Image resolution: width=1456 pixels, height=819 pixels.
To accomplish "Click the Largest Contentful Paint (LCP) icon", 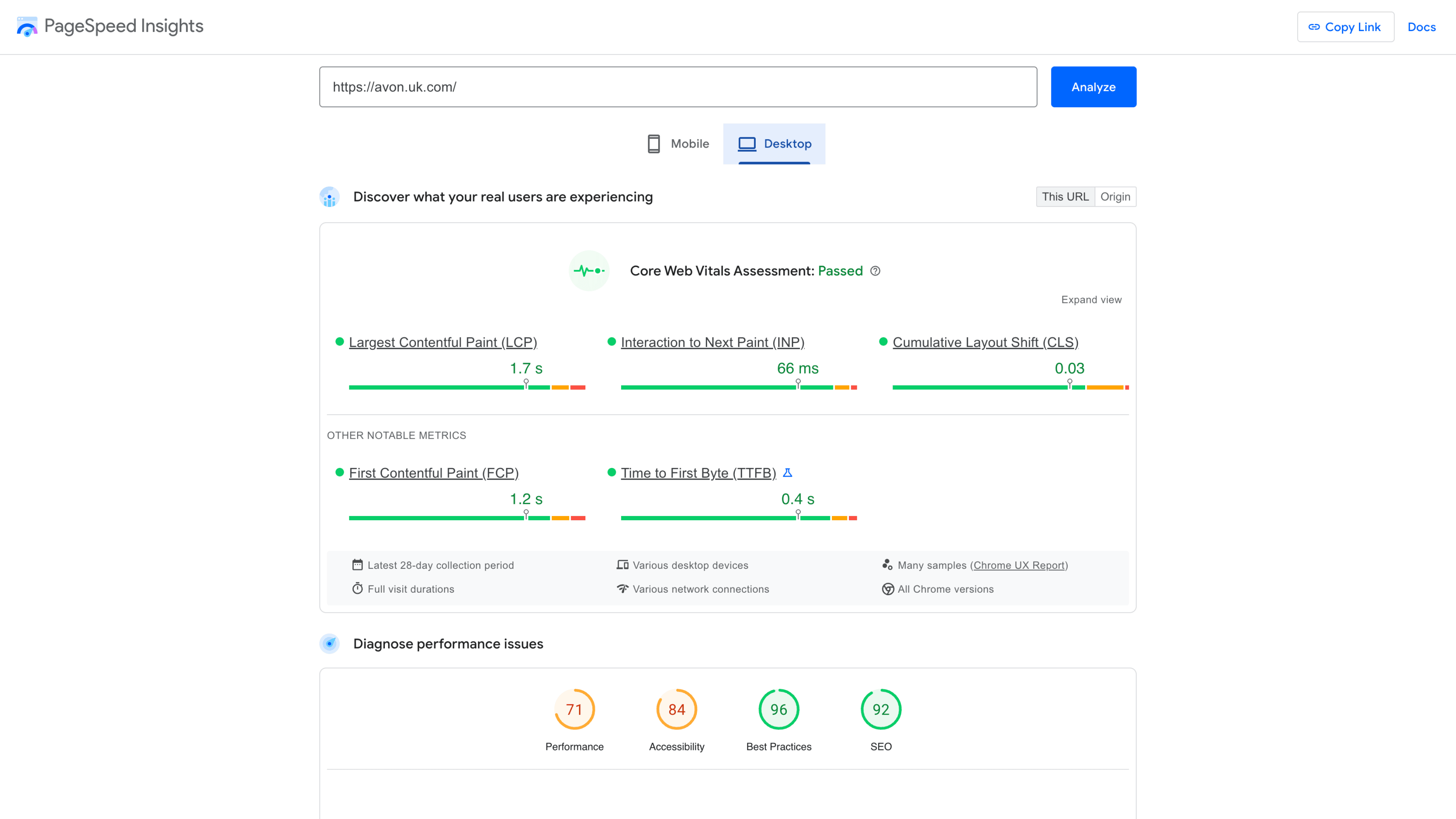I will 340,342.
